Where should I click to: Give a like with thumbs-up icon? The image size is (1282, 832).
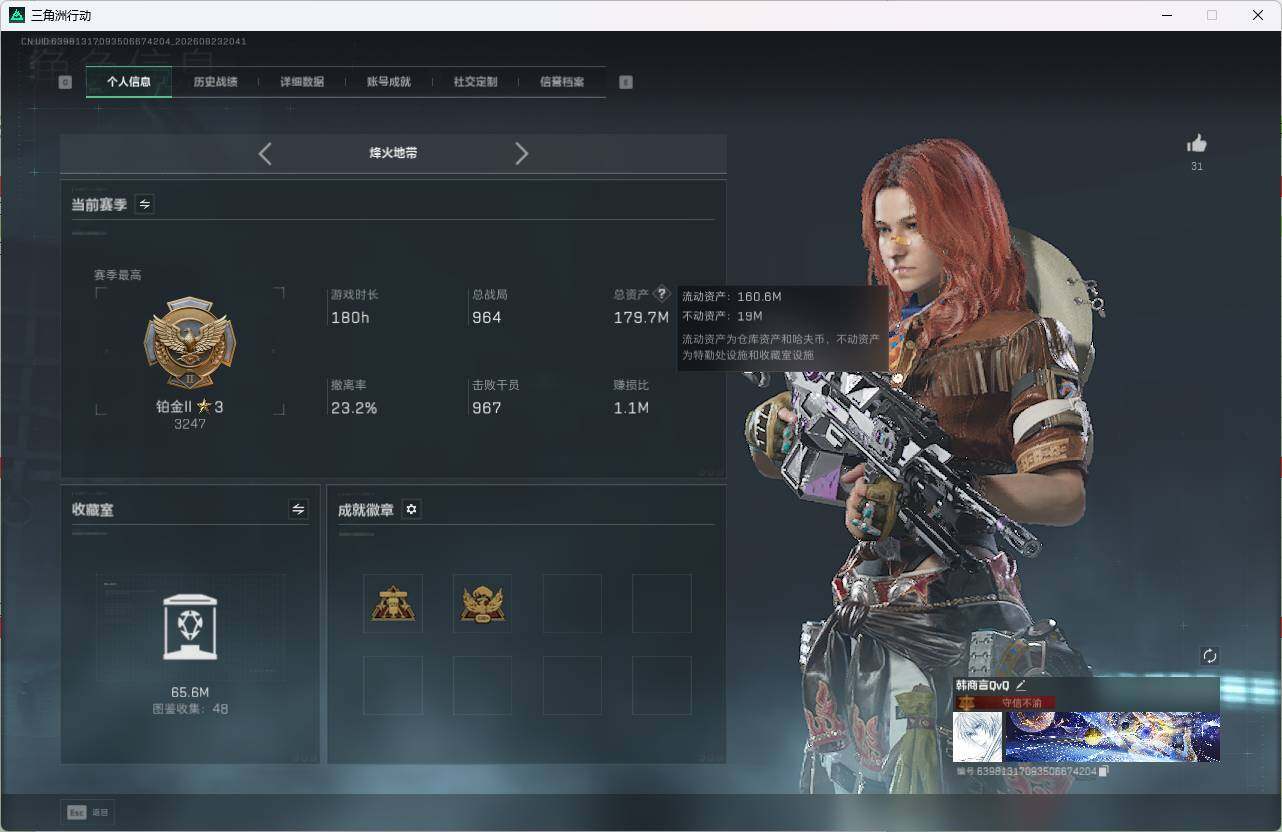pos(1197,143)
